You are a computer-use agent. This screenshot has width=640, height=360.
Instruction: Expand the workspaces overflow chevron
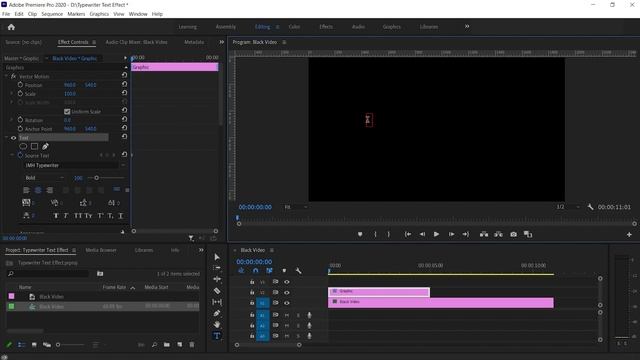point(467,27)
